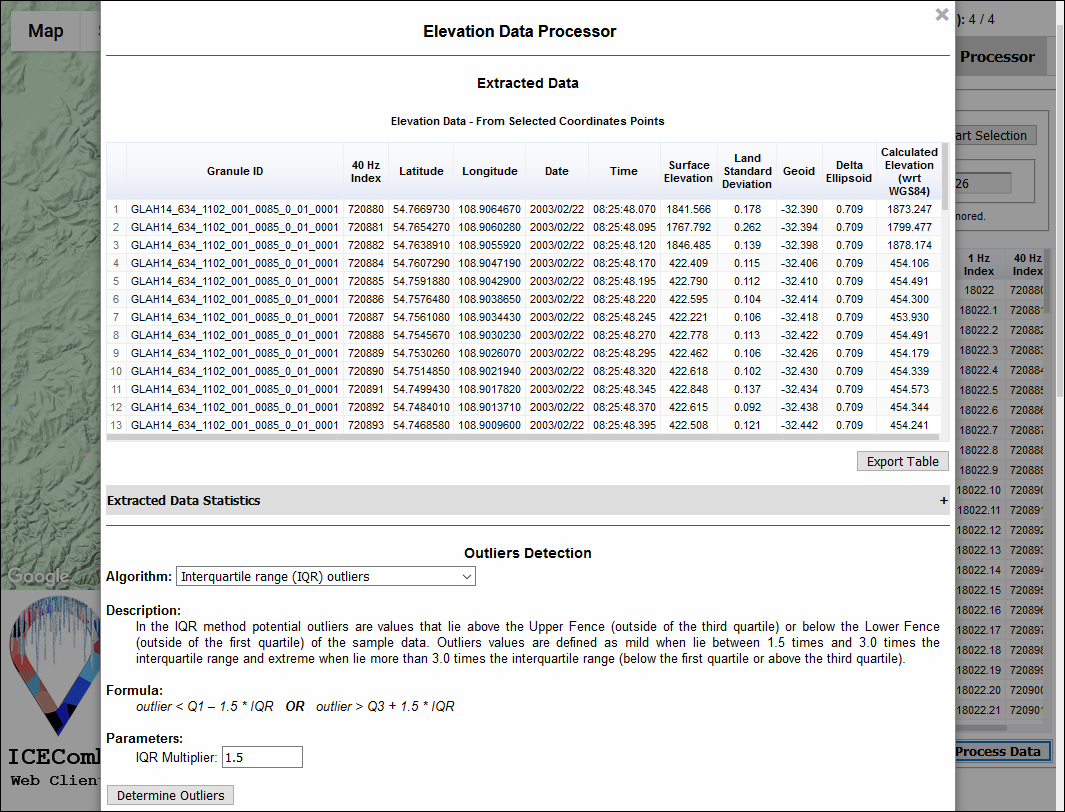Click the Process Data button

pyautogui.click(x=997, y=752)
